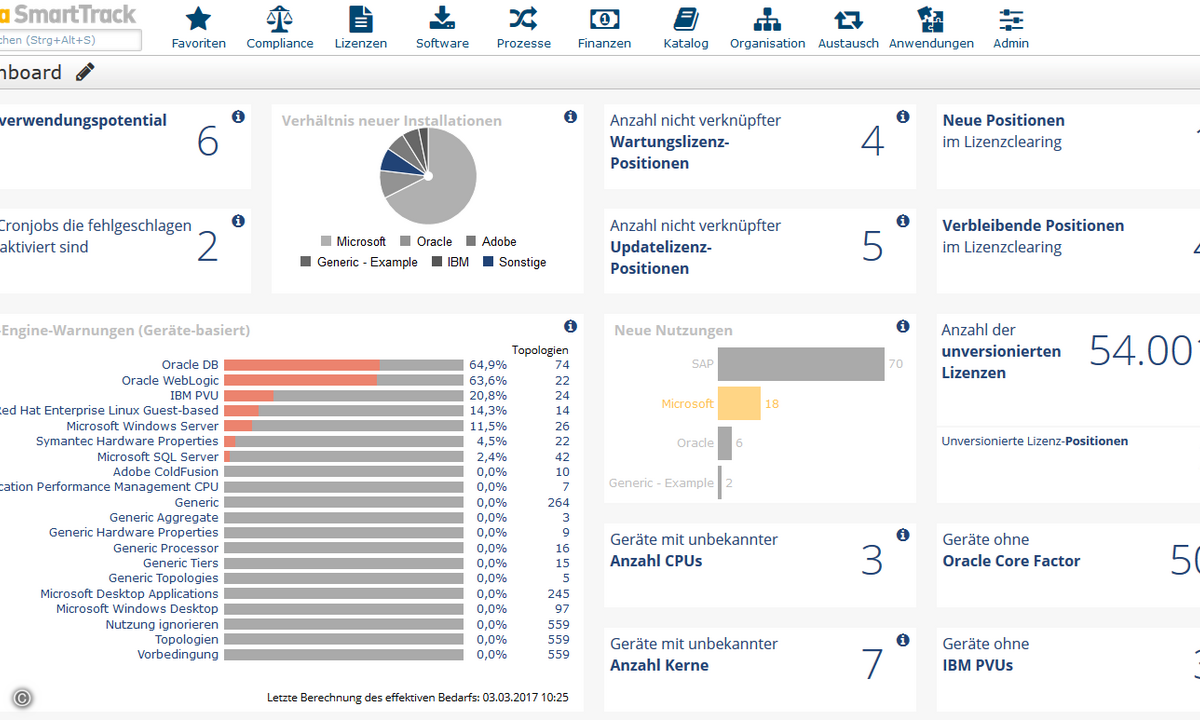Click the "Microsoft SQL Server" row label
The image size is (1200, 720).
click(x=158, y=457)
